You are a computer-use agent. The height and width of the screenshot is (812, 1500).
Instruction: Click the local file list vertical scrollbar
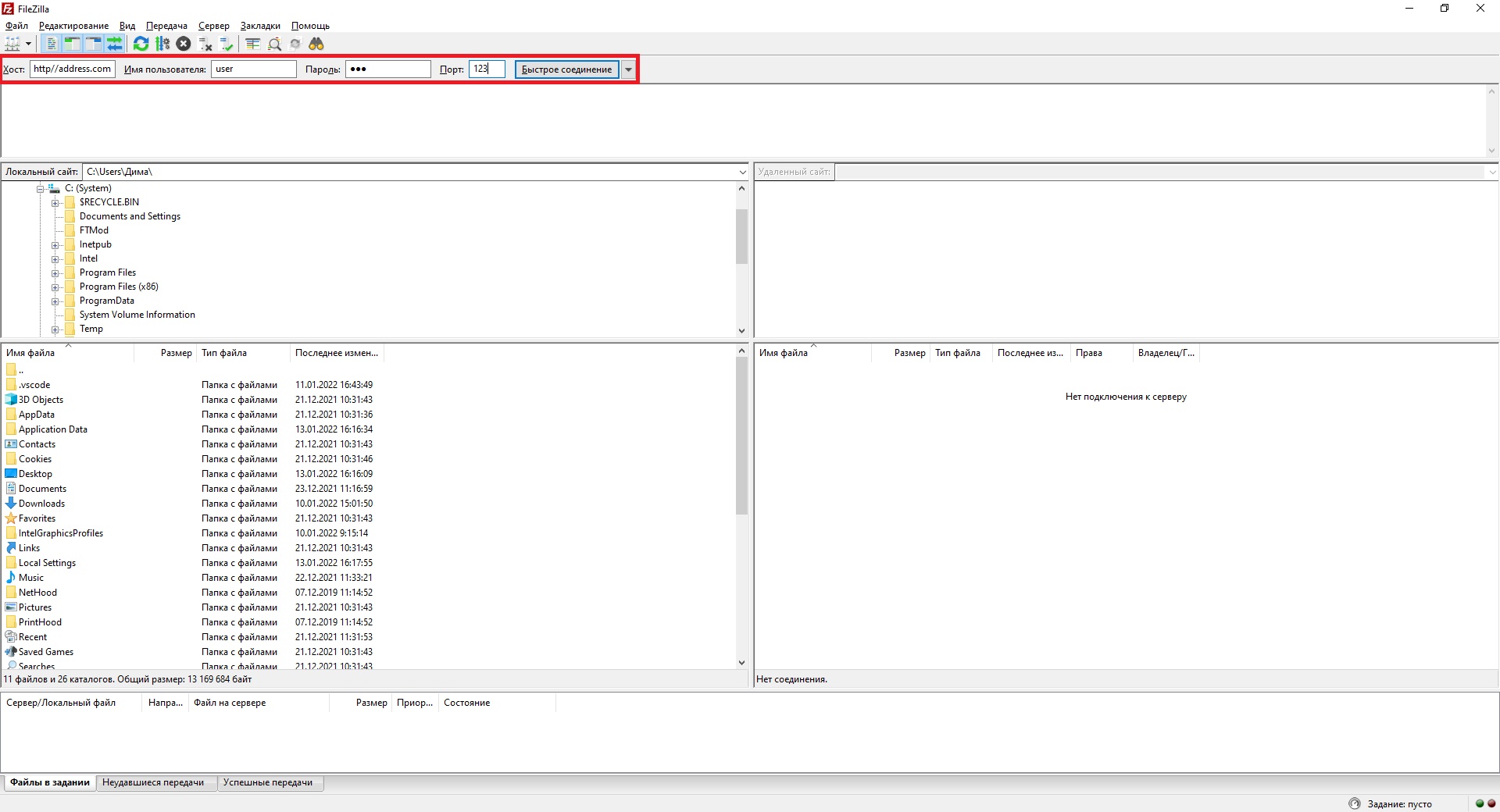(x=741, y=437)
